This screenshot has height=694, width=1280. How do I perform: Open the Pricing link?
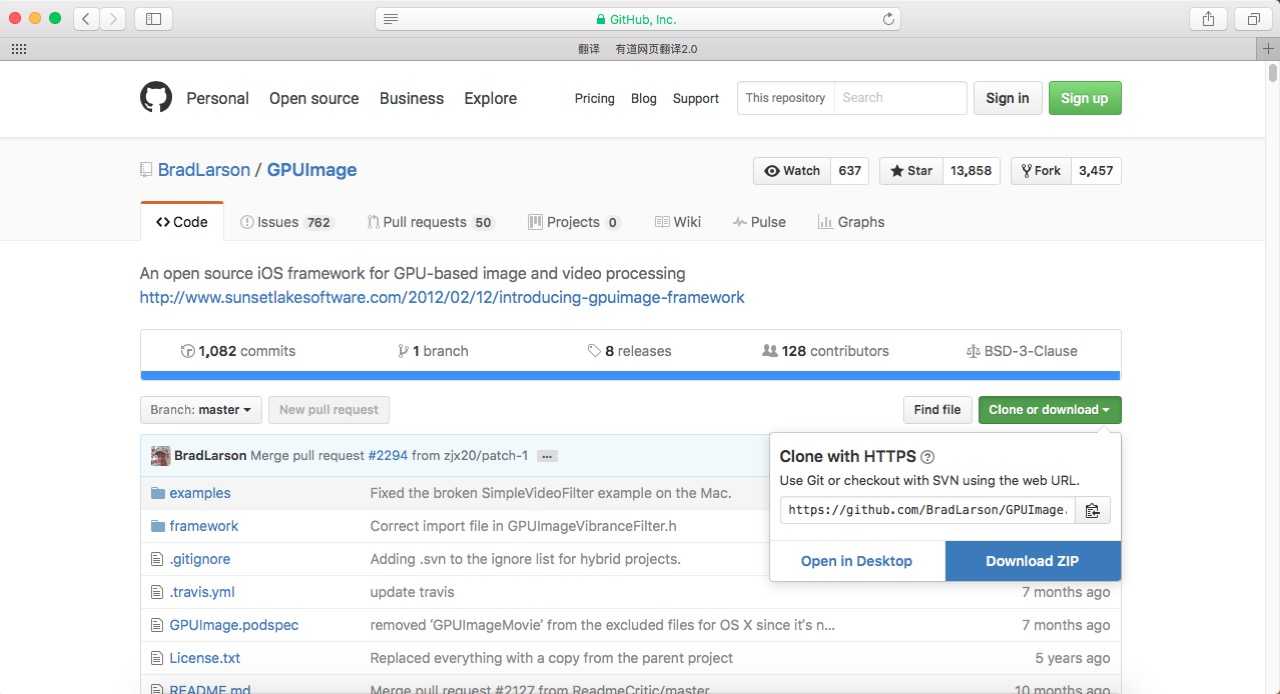click(594, 98)
